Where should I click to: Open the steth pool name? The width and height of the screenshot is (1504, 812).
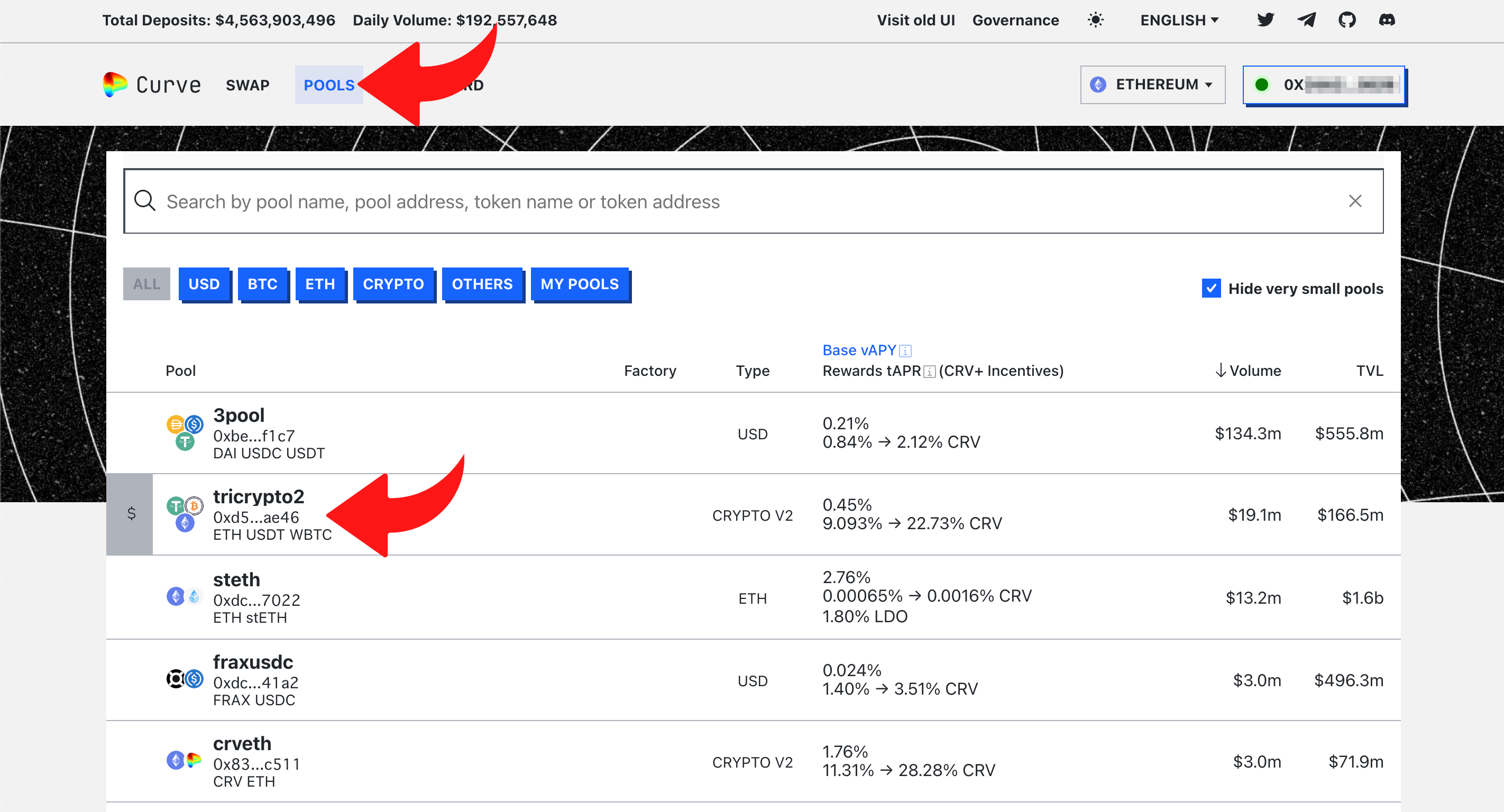(236, 580)
